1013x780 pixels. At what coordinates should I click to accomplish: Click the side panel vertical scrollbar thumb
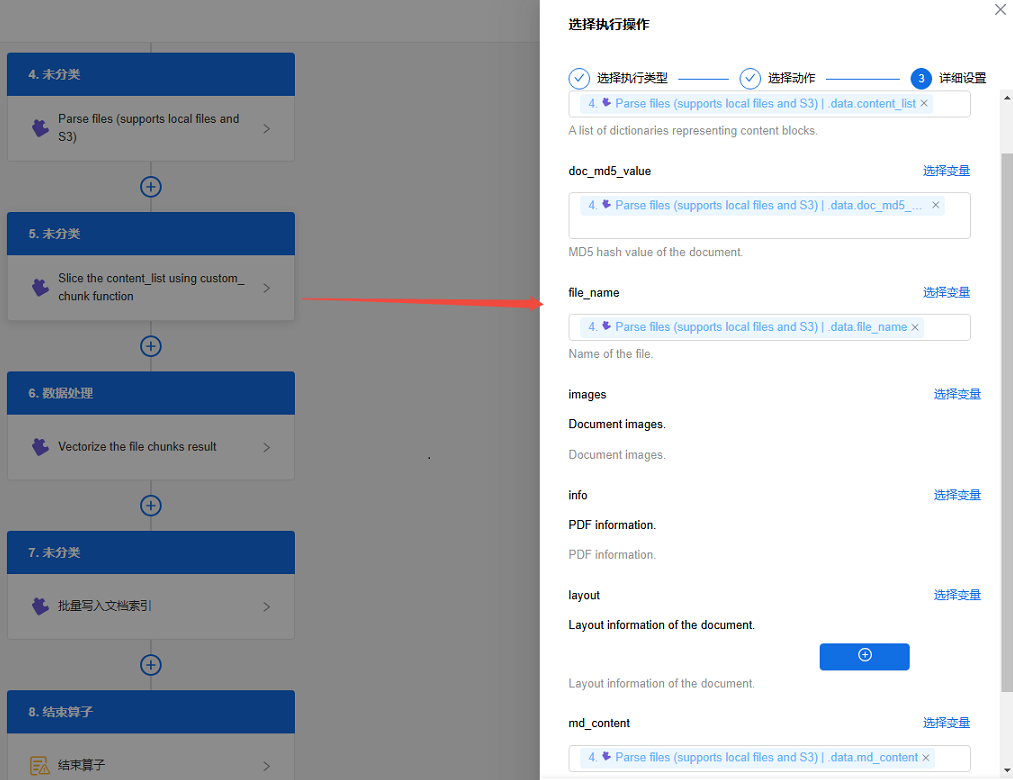1007,422
